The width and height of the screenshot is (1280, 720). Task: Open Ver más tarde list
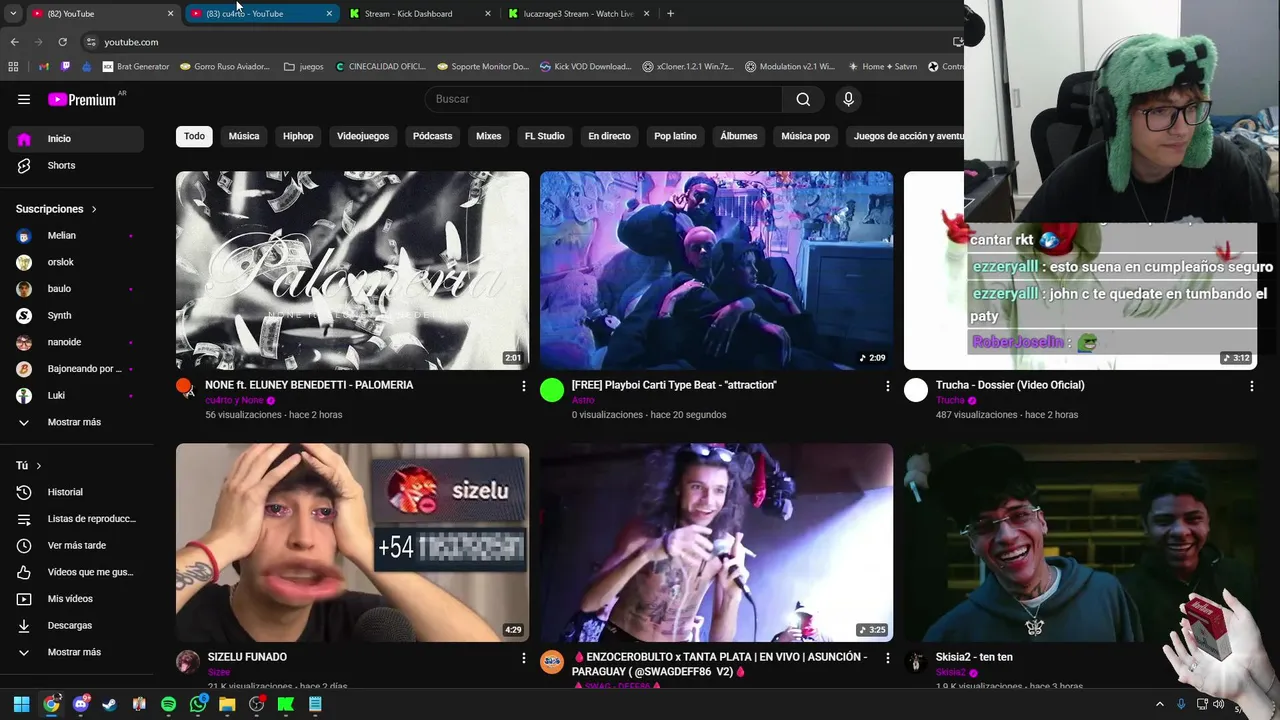click(x=76, y=545)
